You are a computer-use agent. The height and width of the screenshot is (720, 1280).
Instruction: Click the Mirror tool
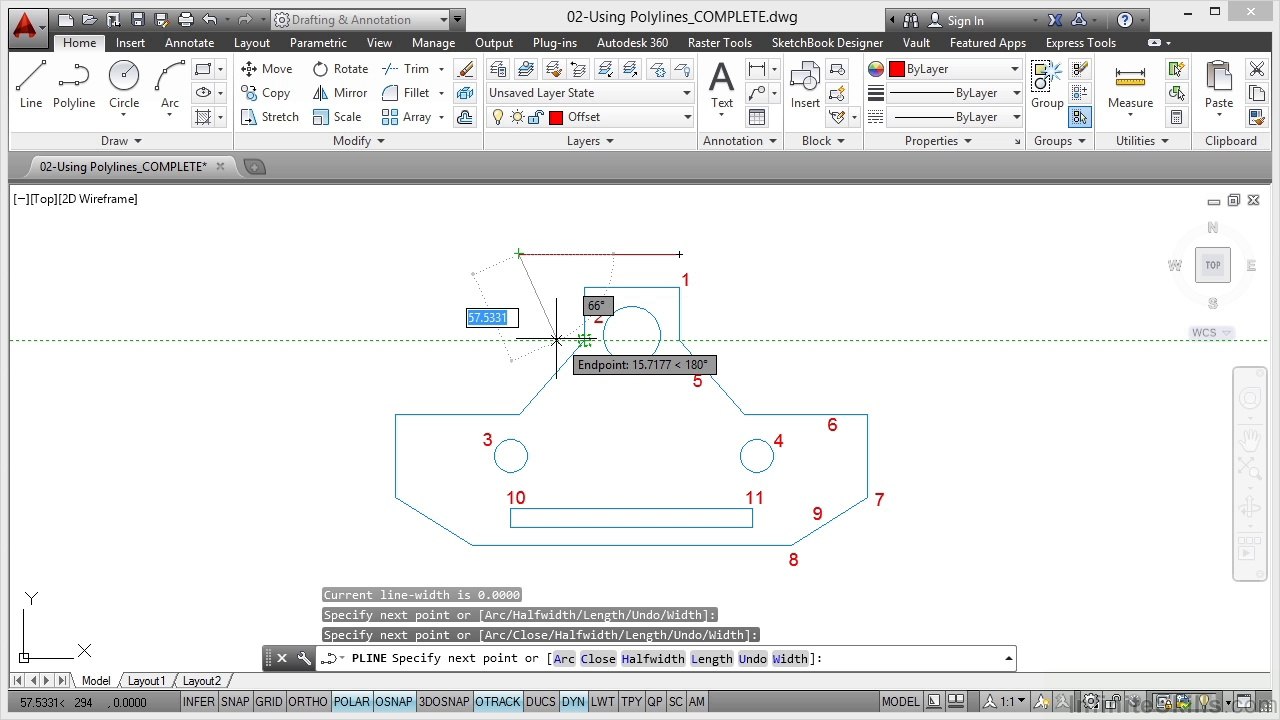[x=340, y=93]
